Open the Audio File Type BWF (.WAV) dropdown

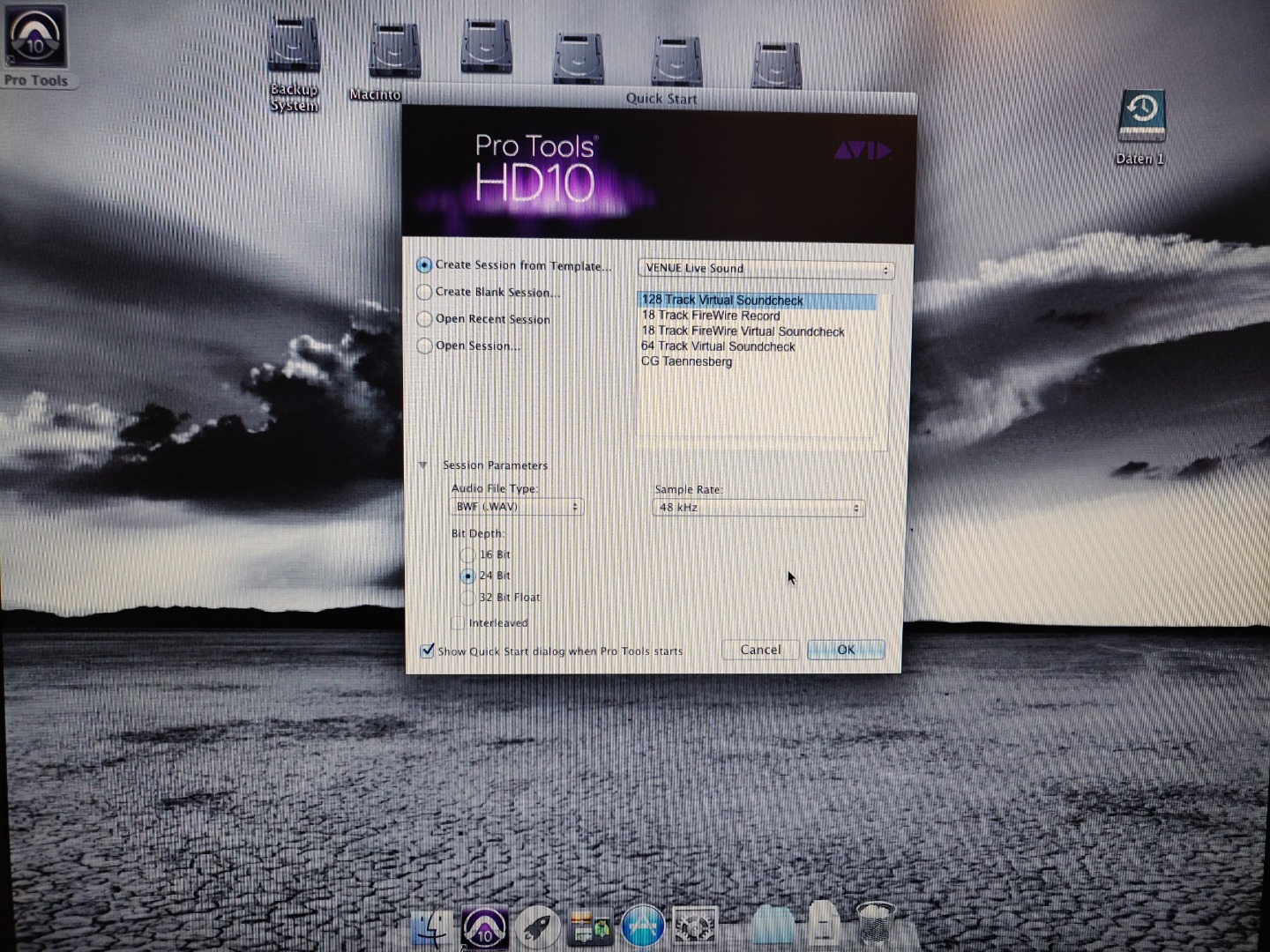point(517,507)
